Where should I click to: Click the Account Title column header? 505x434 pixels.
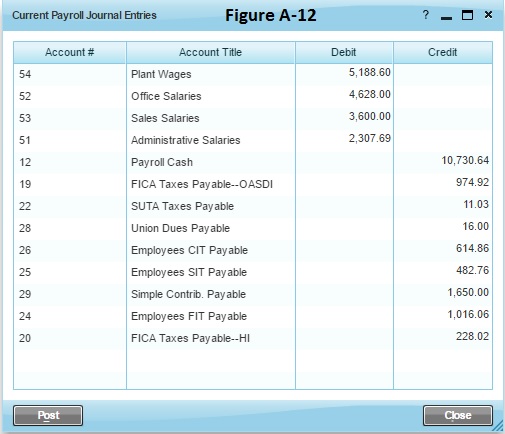tap(210, 52)
